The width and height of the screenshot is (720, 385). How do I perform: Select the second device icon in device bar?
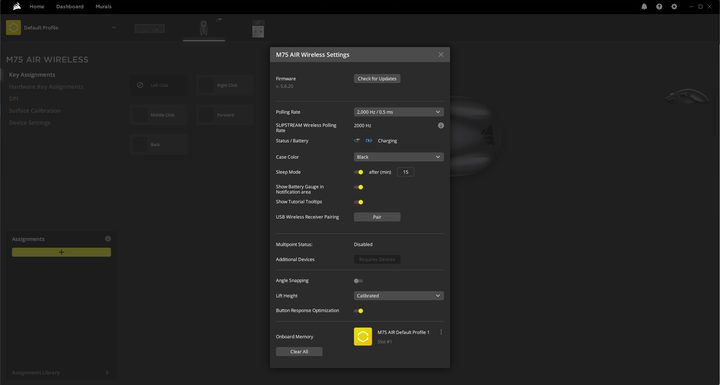(x=258, y=29)
